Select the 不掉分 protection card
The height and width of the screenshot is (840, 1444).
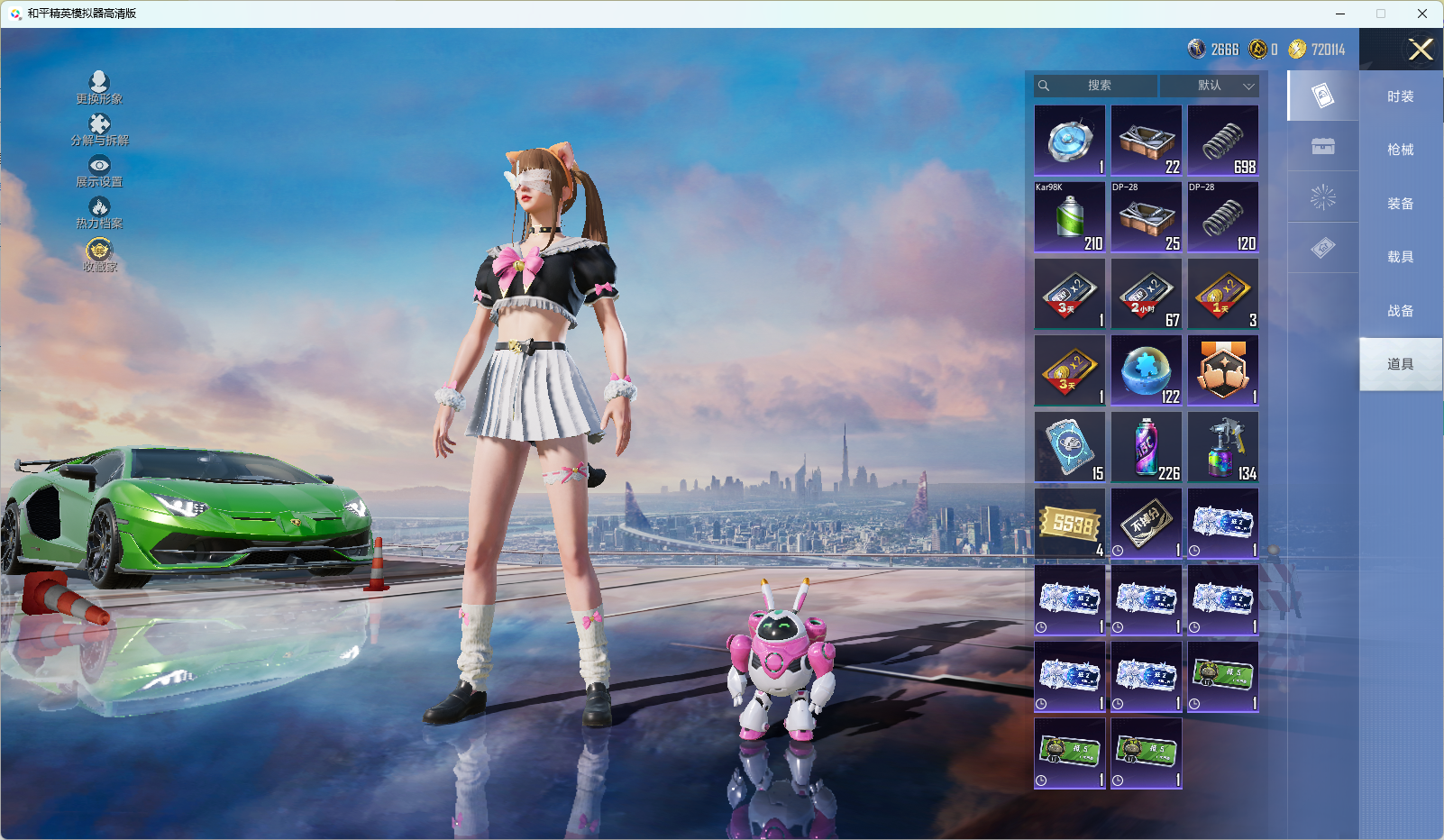1147,524
